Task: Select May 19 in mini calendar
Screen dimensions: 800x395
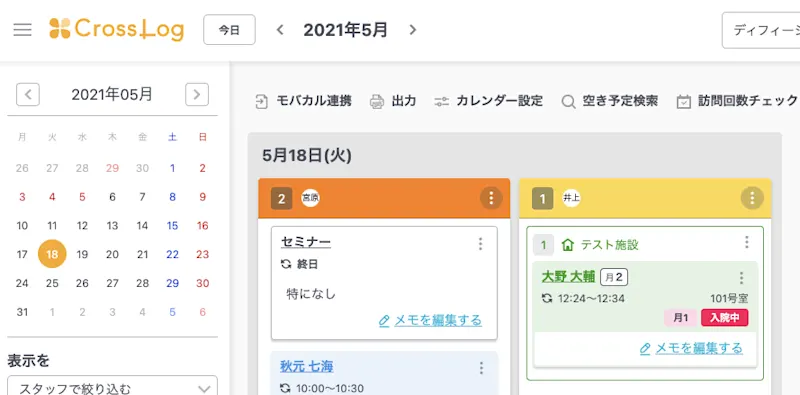Action: (x=82, y=254)
